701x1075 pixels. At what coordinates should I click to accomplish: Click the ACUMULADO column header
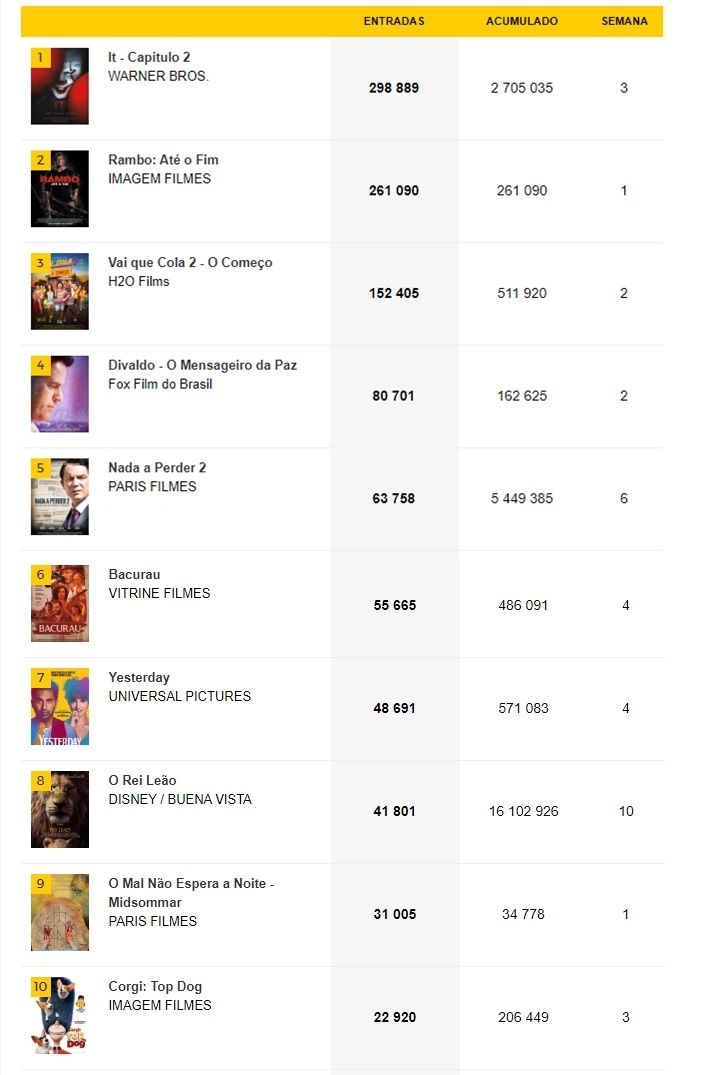click(x=522, y=21)
